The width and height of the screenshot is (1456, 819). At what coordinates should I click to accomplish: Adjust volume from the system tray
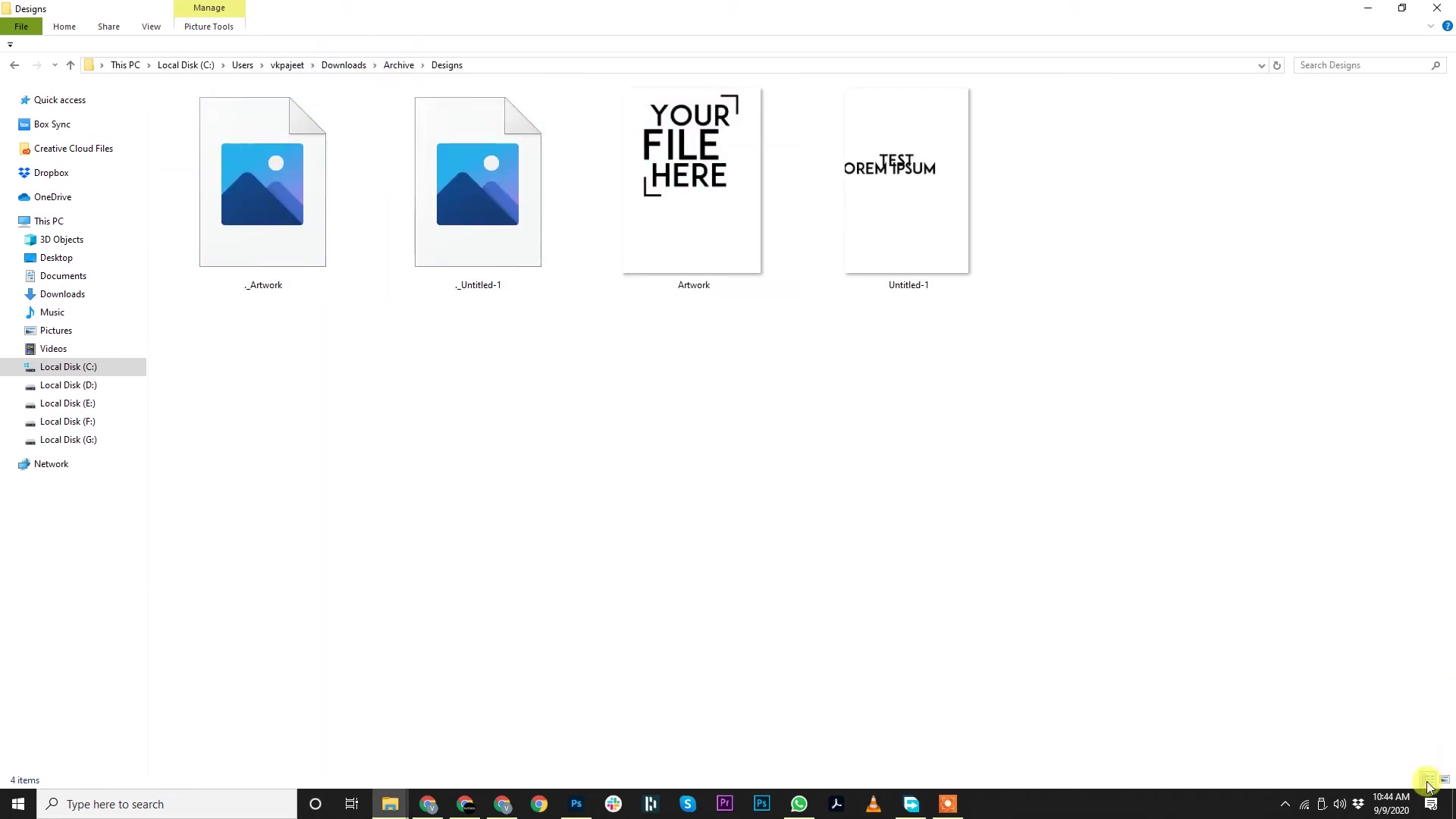1339,804
